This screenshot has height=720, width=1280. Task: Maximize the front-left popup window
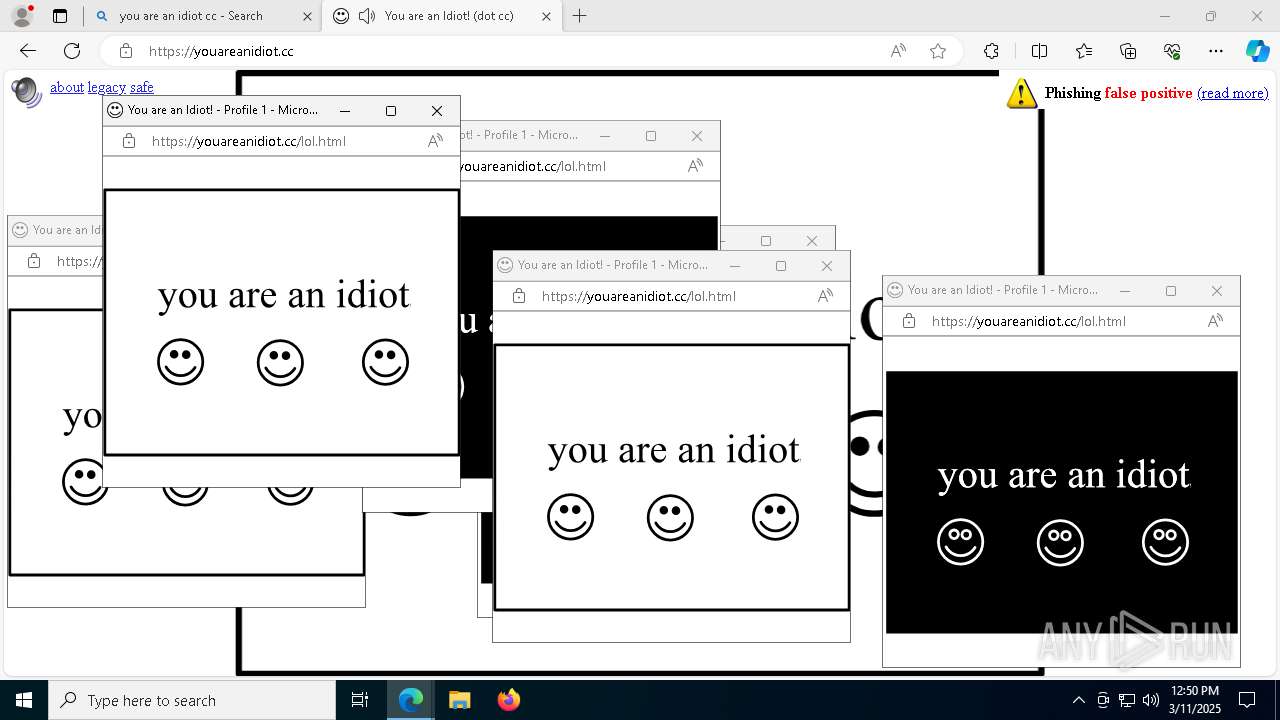tap(391, 111)
